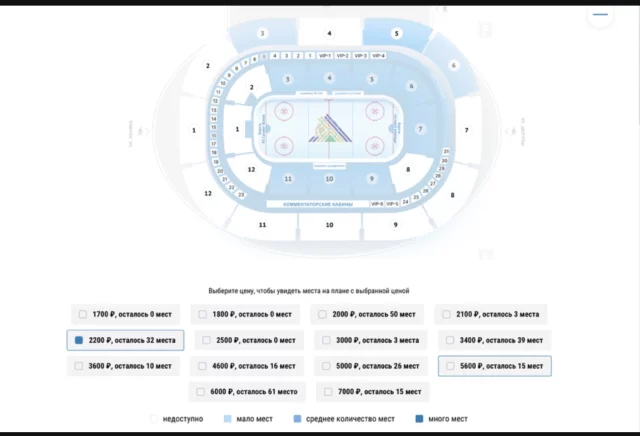The image size is (640, 436).
Task: Pick VIP-1 box on the seating plan
Action: (325, 56)
